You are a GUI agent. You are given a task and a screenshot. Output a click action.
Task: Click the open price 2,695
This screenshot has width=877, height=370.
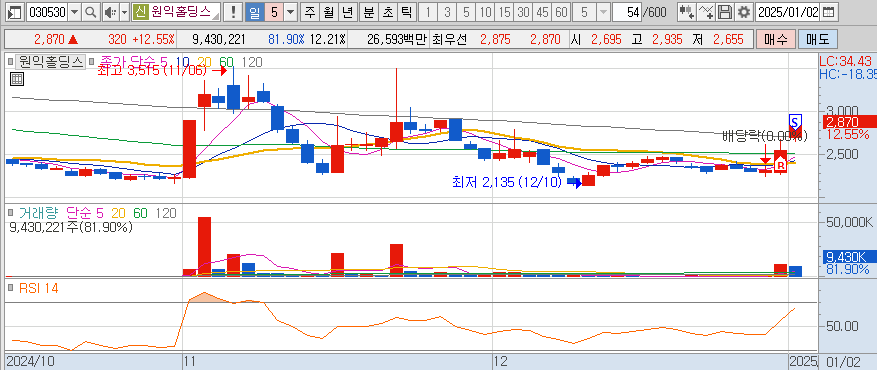tap(606, 40)
